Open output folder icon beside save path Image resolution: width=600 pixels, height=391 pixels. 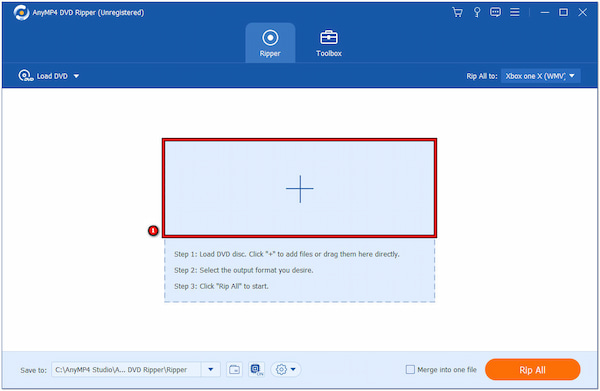coord(234,370)
